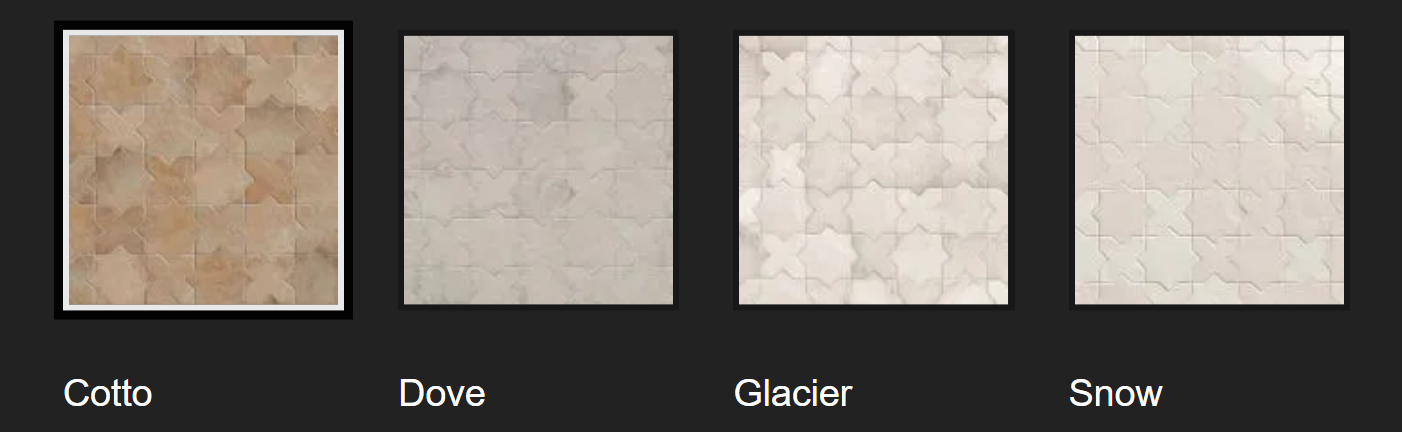Choose the second tile color image
The height and width of the screenshot is (432, 1402).
538,170
